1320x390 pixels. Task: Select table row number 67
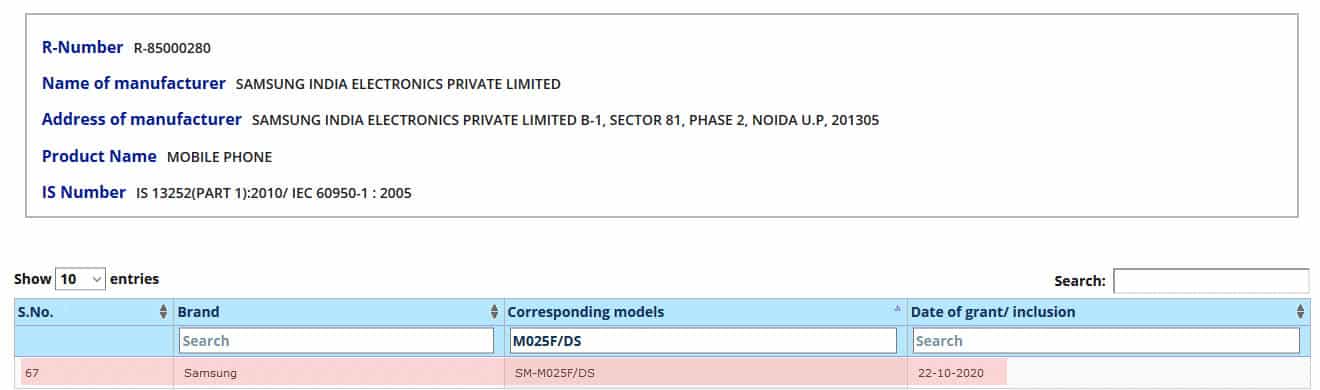click(660, 372)
